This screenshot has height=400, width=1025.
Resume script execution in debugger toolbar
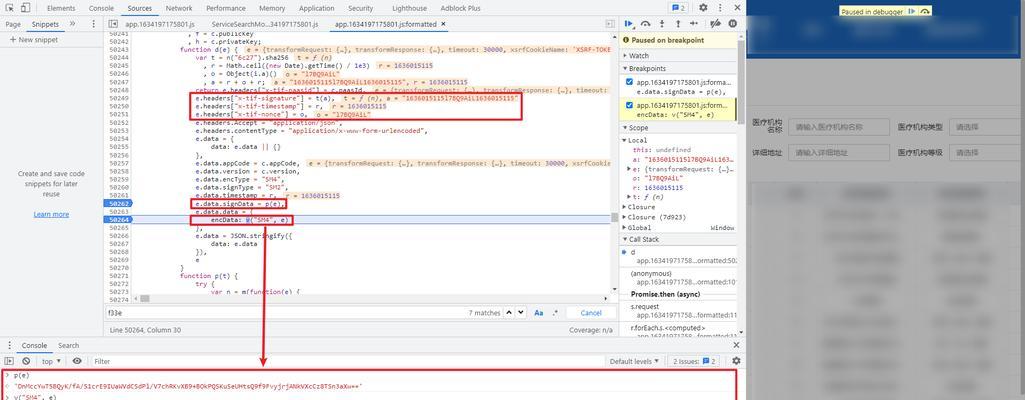[x=629, y=24]
